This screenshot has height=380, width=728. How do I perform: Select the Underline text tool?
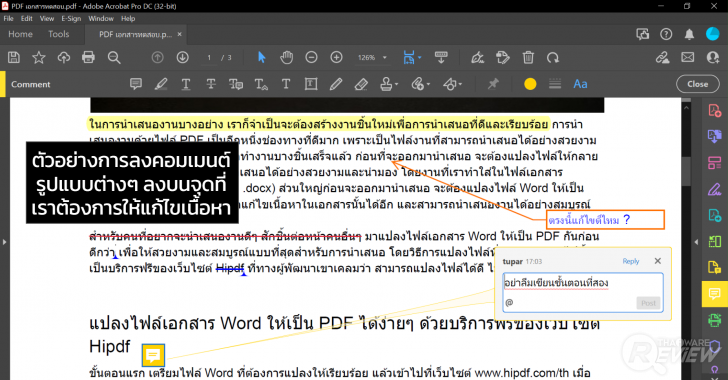186,84
